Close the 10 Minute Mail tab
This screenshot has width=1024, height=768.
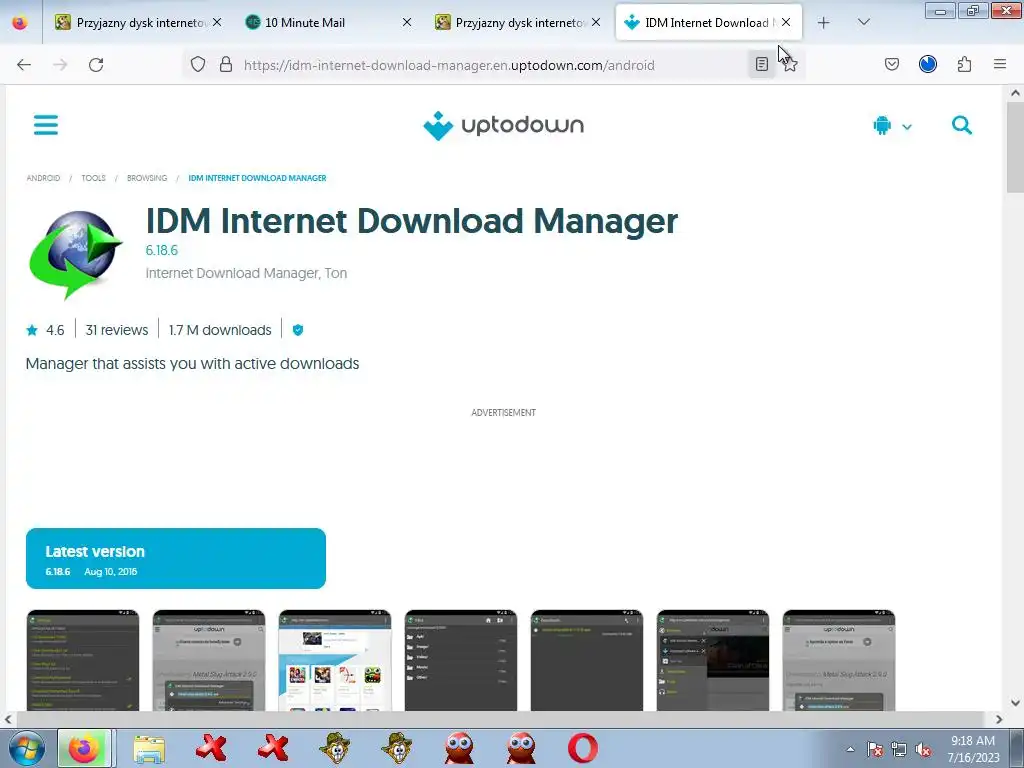coord(407,22)
